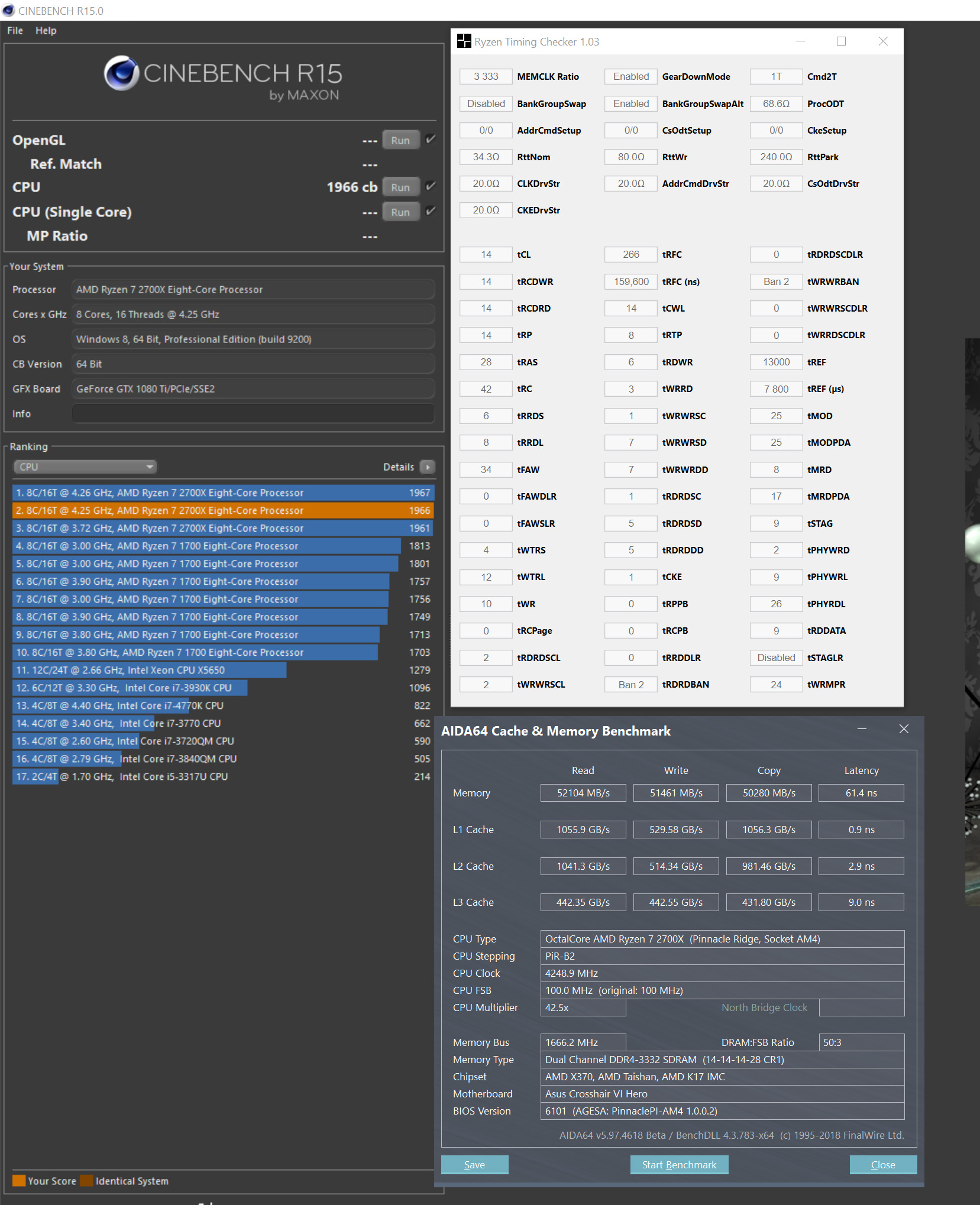Click the GearDownMode Enabled value

point(631,76)
